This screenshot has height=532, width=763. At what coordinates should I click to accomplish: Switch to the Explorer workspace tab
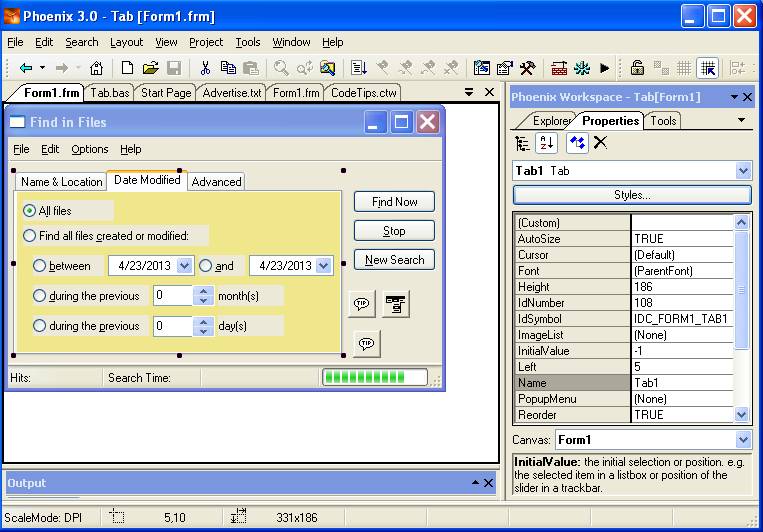[551, 121]
